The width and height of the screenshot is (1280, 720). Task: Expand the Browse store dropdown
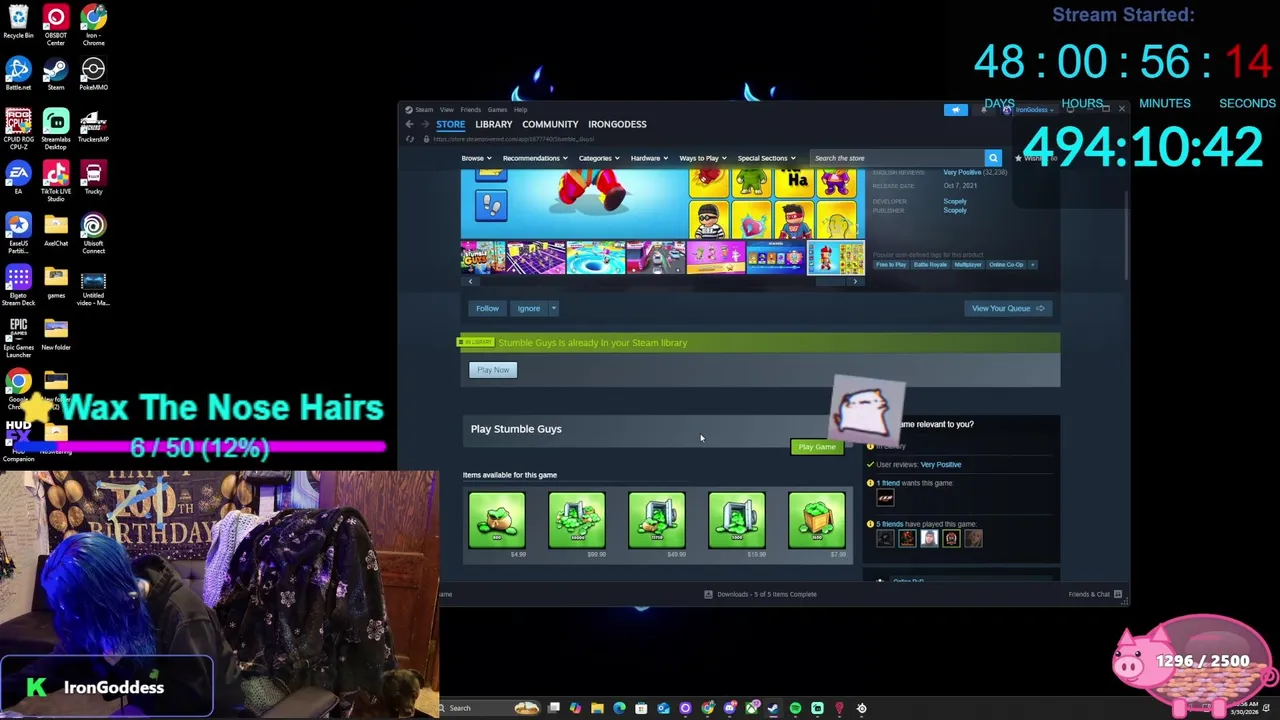(x=476, y=158)
